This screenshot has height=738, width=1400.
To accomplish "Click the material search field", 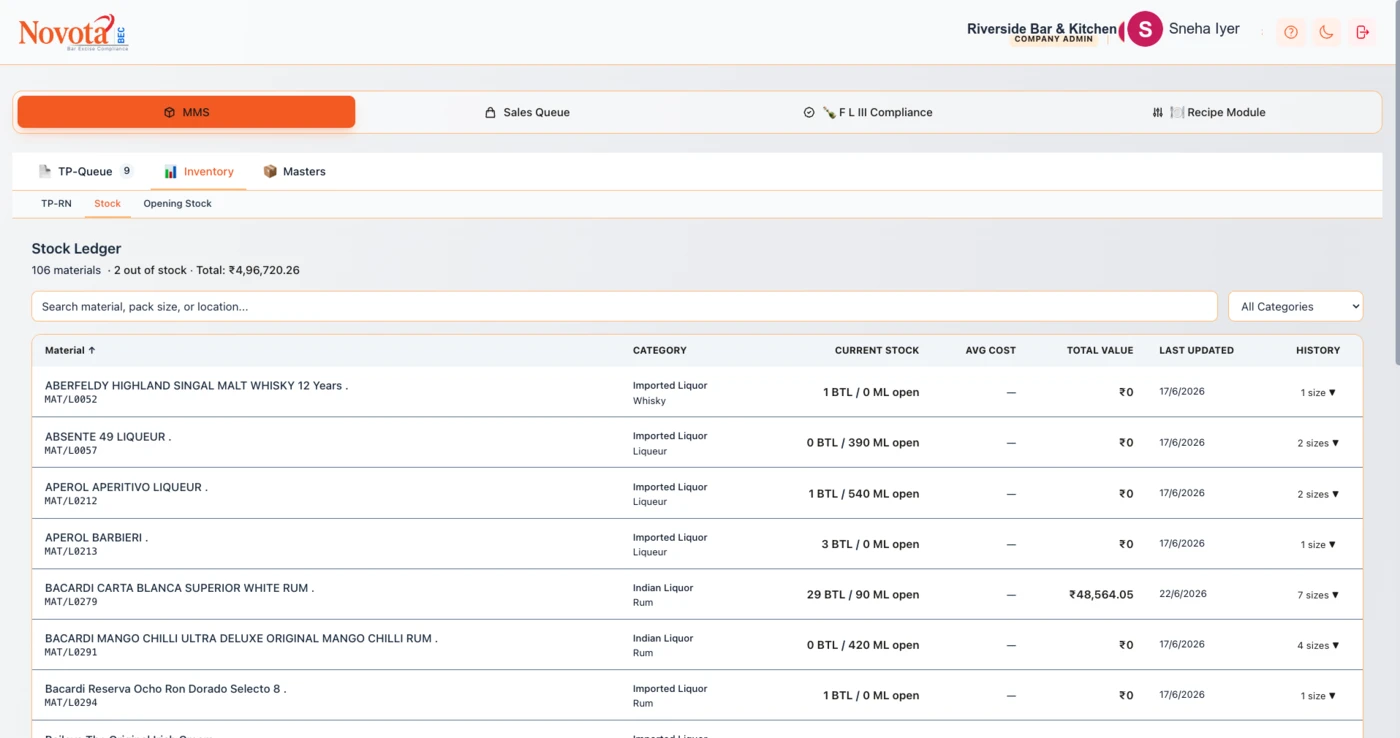I will tap(624, 306).
